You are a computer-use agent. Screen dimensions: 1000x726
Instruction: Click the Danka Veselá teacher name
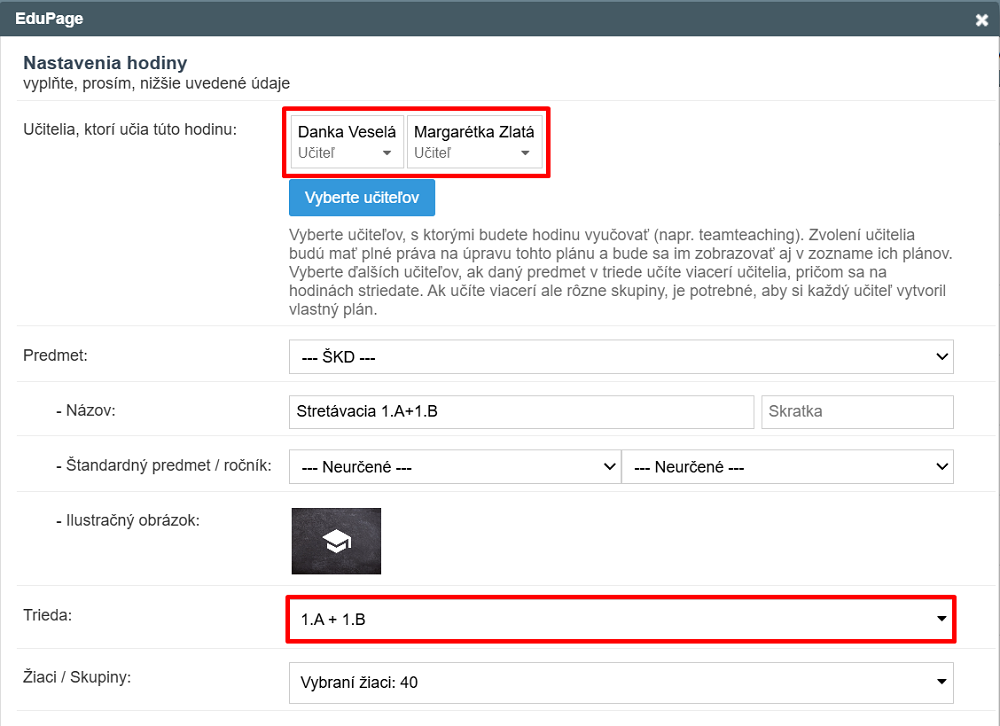(x=347, y=132)
